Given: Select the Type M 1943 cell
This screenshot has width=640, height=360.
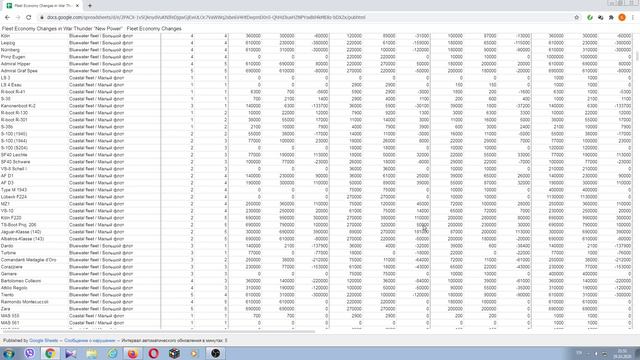Looking at the screenshot, I should [x=34, y=190].
